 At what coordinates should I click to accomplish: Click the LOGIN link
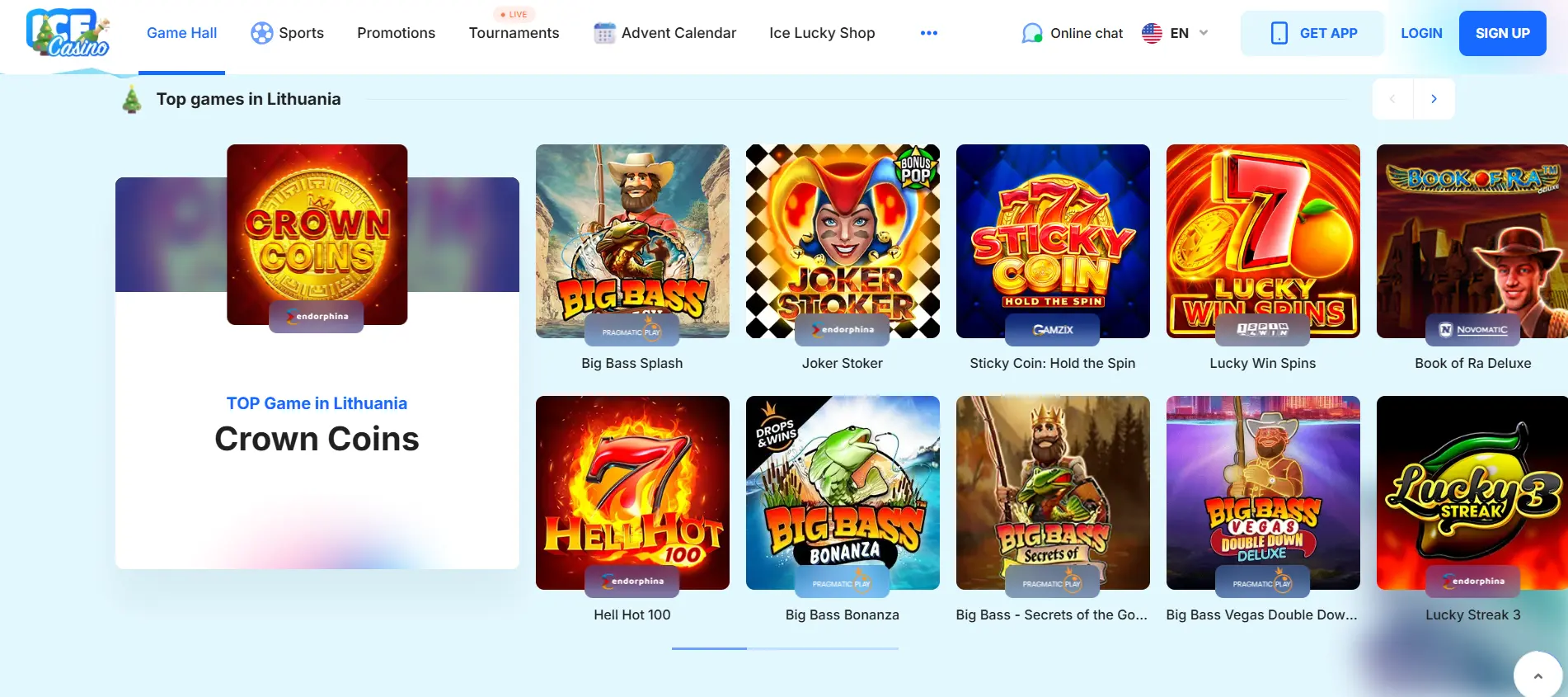pyautogui.click(x=1421, y=33)
